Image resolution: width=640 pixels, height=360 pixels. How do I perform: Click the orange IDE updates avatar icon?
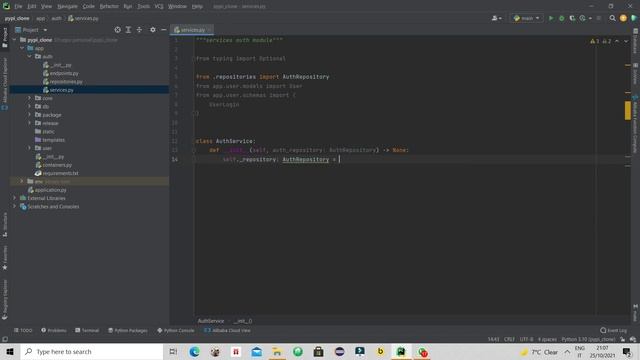[x=623, y=18]
